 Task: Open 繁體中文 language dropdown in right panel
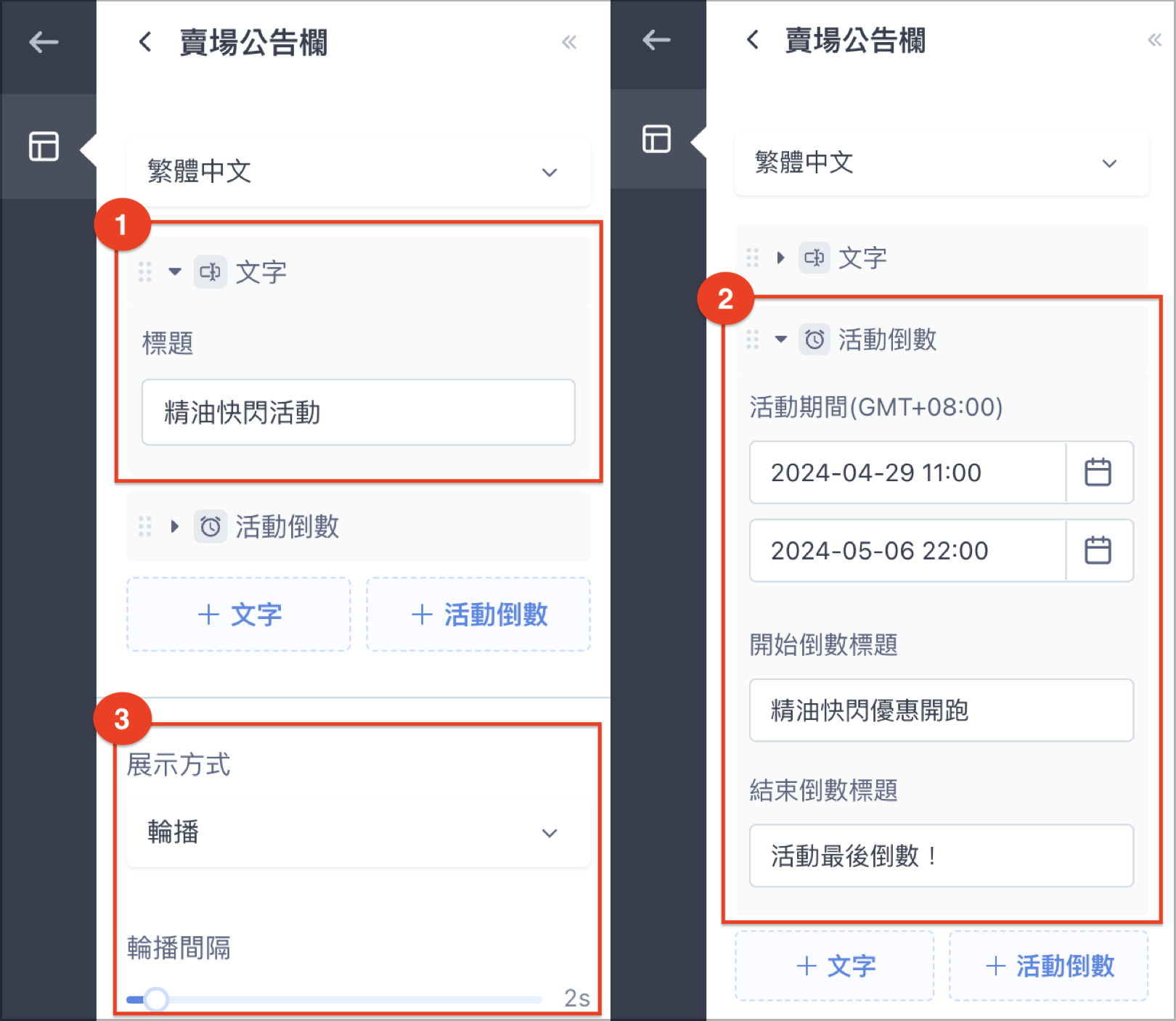(942, 163)
